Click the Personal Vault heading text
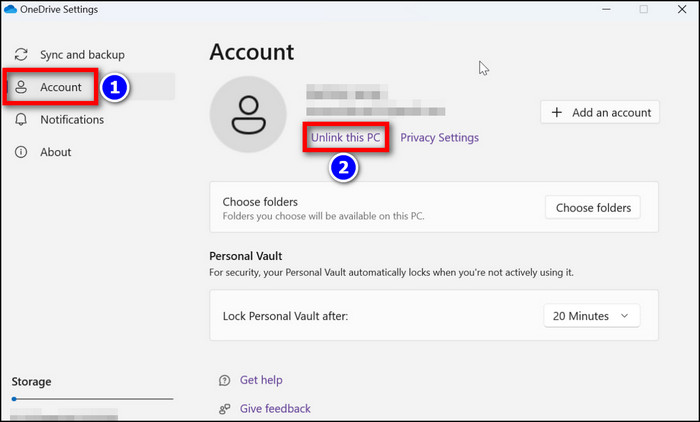The image size is (700, 422). click(x=246, y=256)
